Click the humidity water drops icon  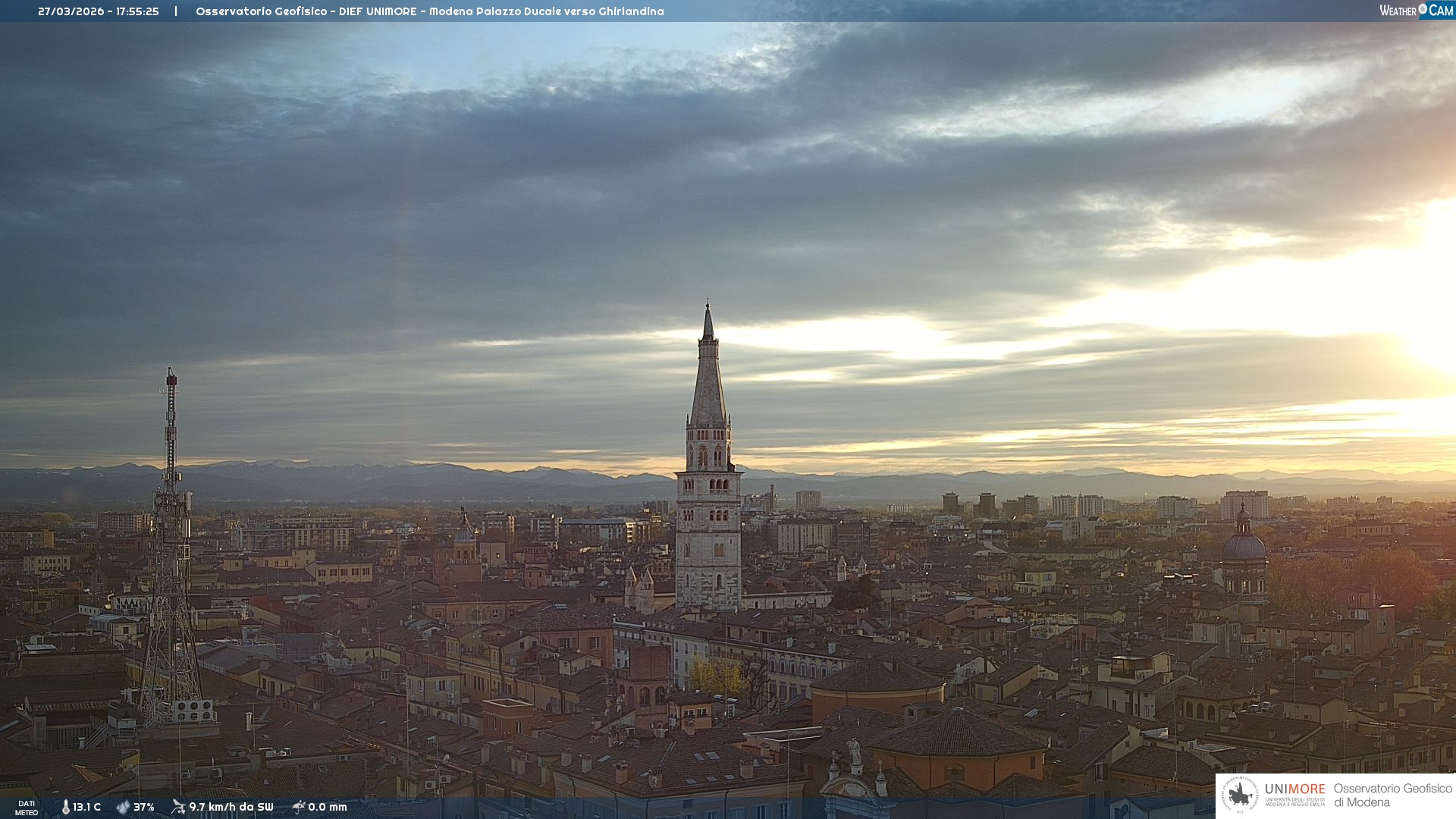(123, 807)
